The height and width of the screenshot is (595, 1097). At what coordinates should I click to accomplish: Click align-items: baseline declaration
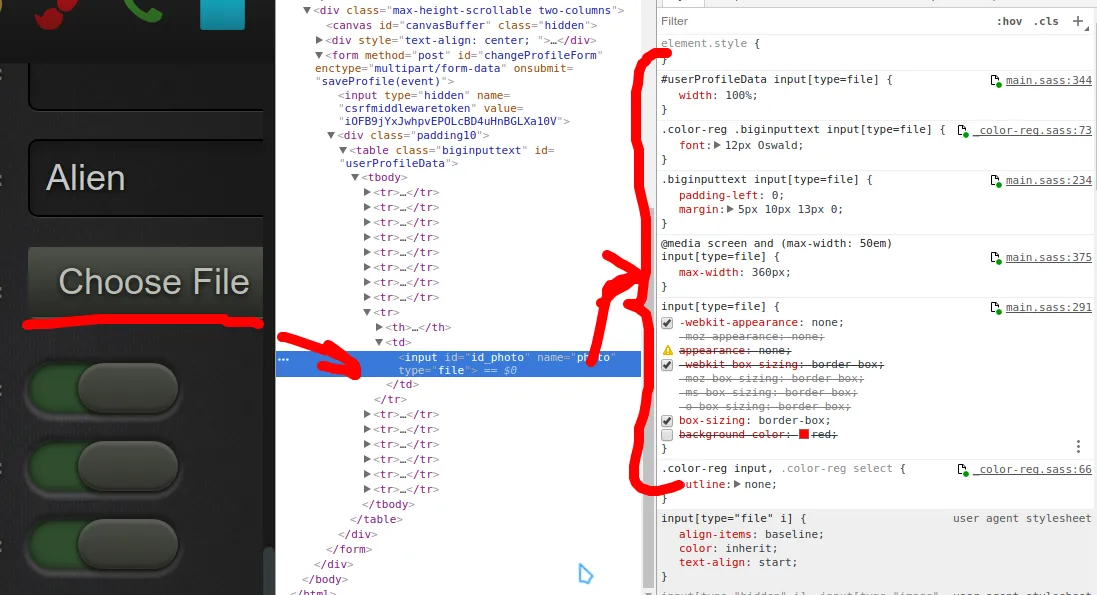pyautogui.click(x=751, y=534)
